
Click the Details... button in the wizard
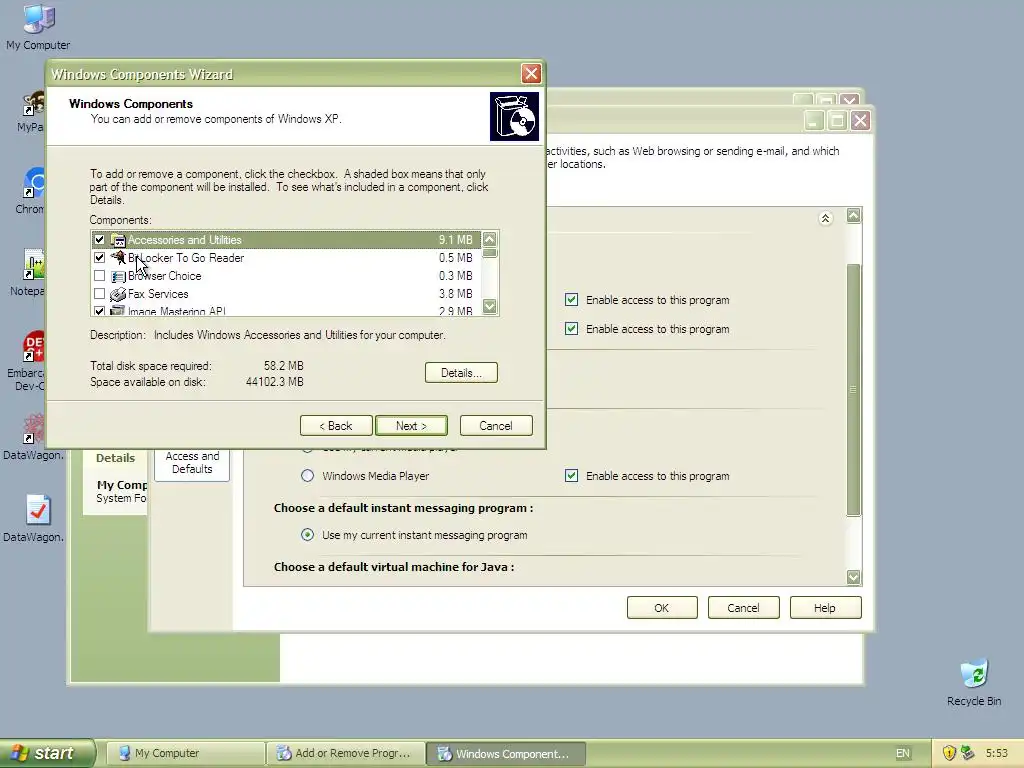461,373
